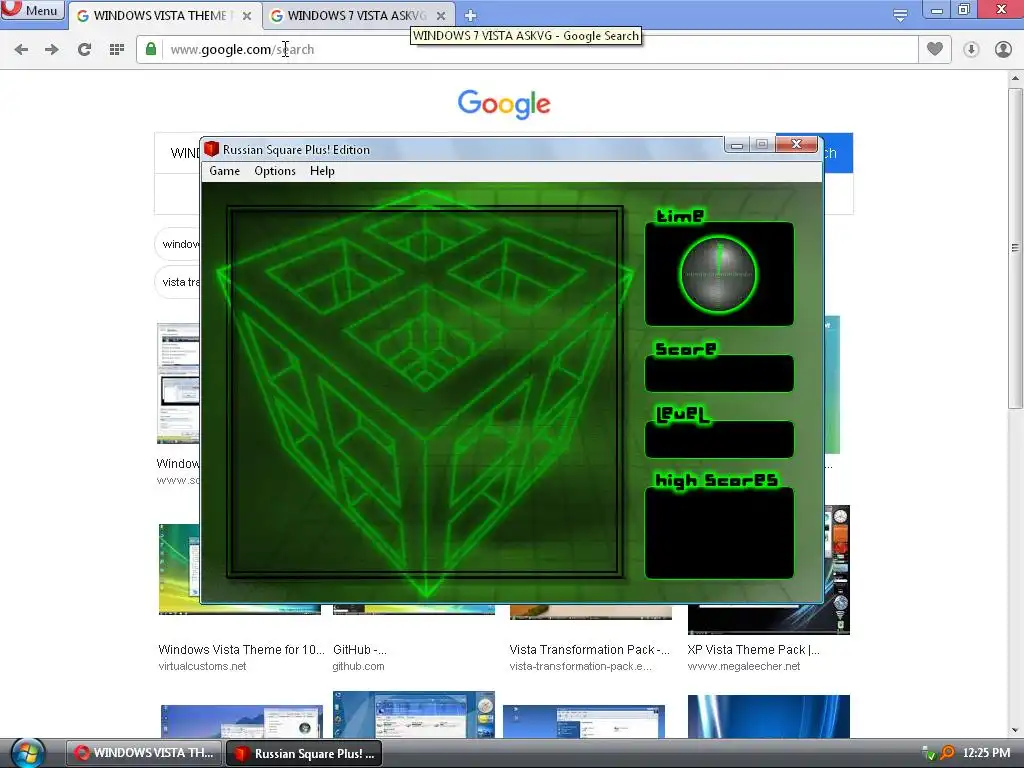
Task: Switch to WINDOWS VISTA TH... taskbar button
Action: click(x=144, y=753)
